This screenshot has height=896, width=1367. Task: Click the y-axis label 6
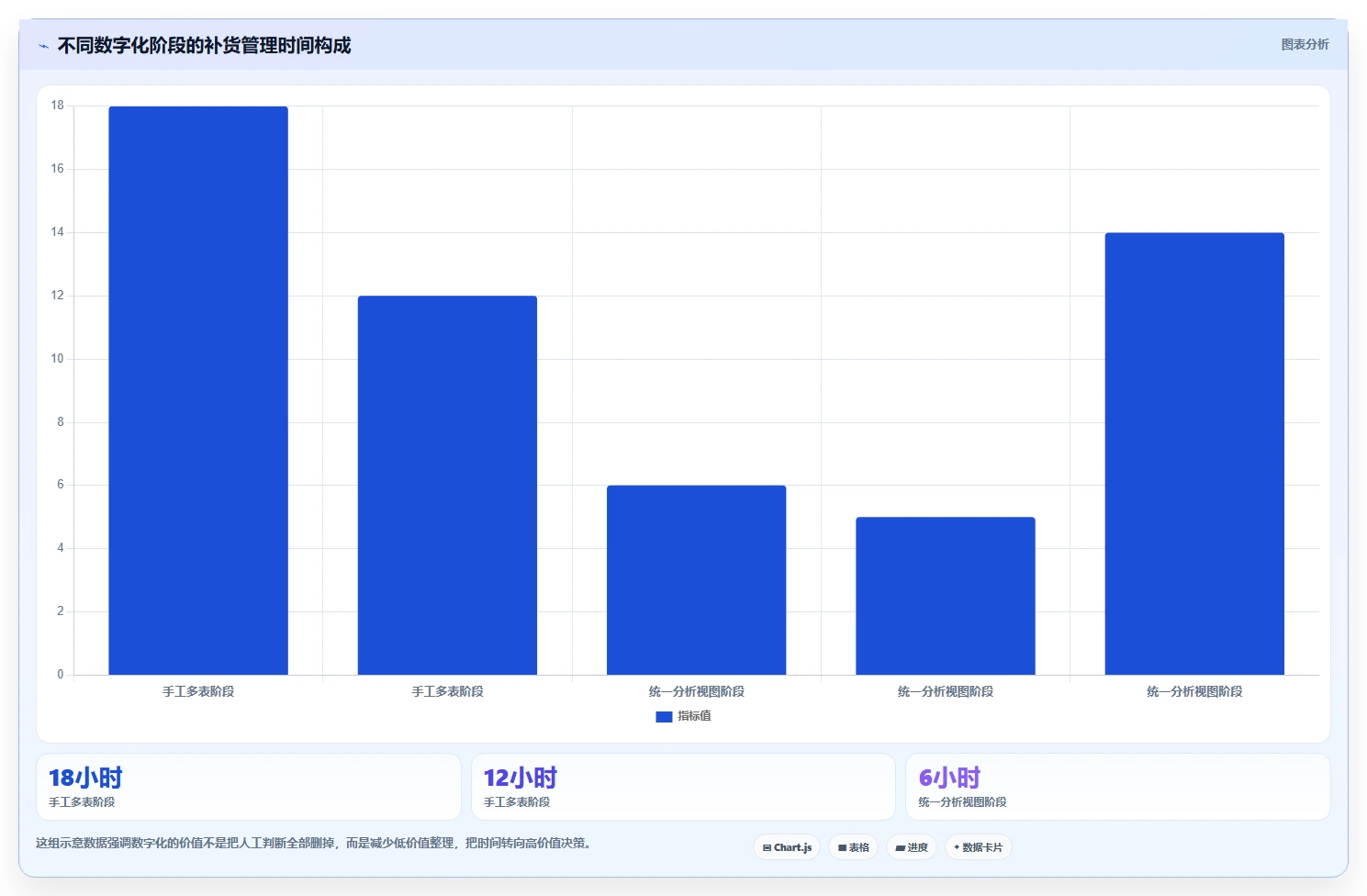tap(61, 485)
